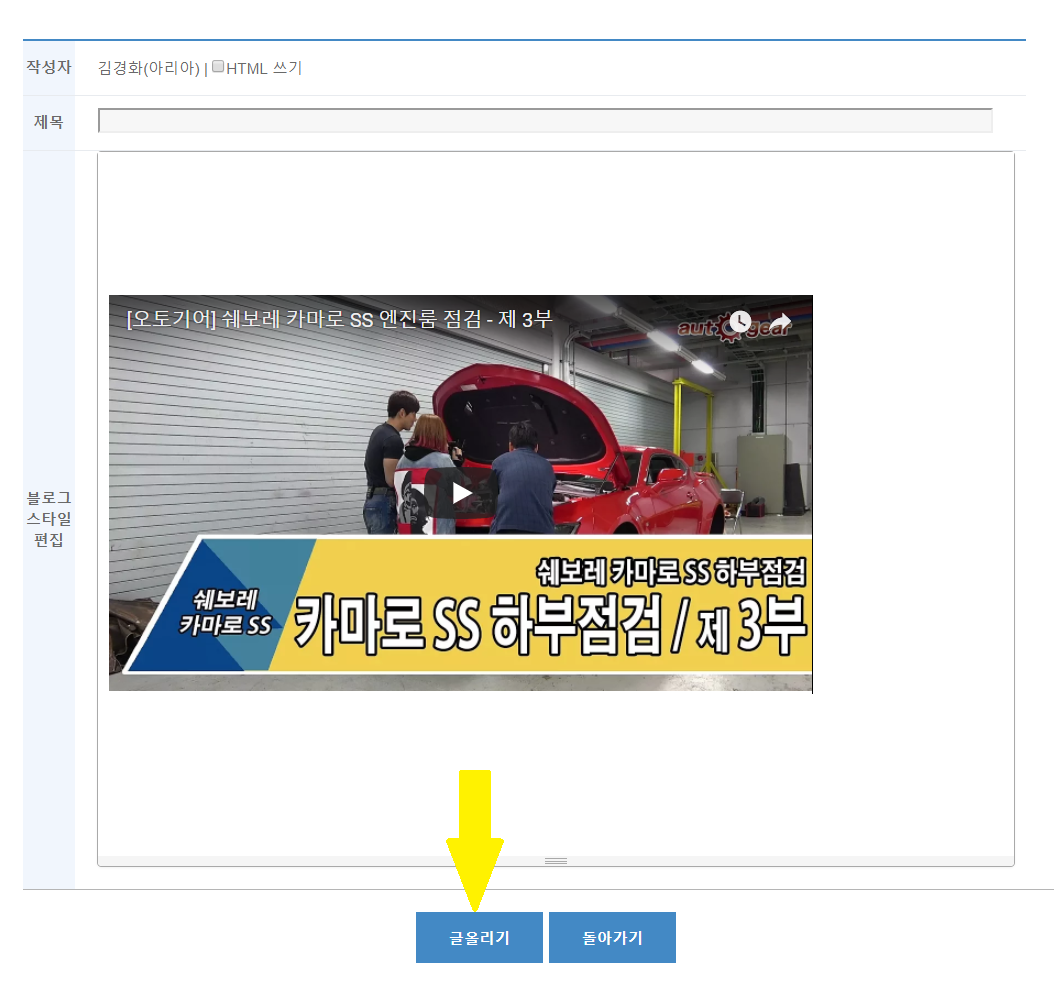Image resolution: width=1054 pixels, height=1000 pixels.
Task: Enable the HTML 쓰기 checkbox
Action: click(218, 67)
